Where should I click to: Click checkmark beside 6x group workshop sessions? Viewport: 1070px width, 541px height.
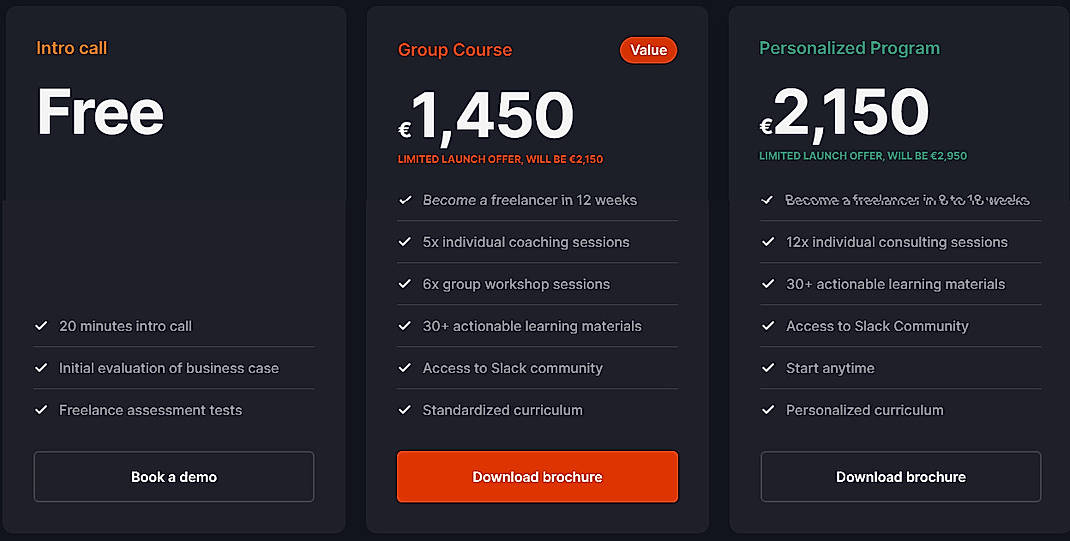[405, 284]
